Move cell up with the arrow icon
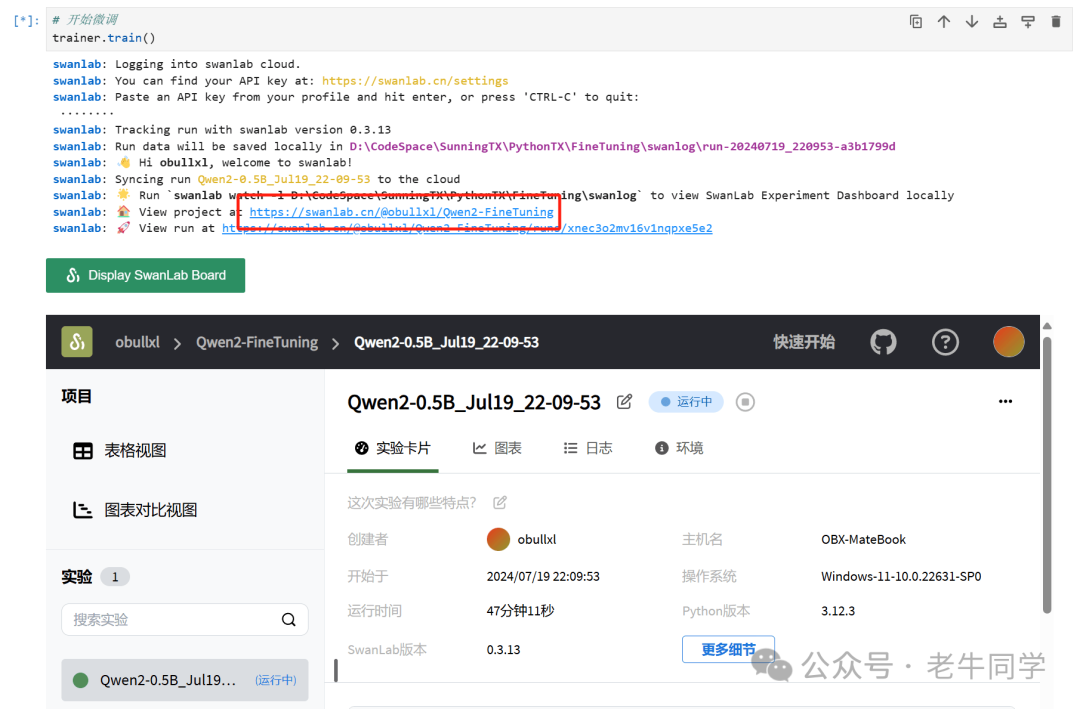1080x709 pixels. point(944,22)
